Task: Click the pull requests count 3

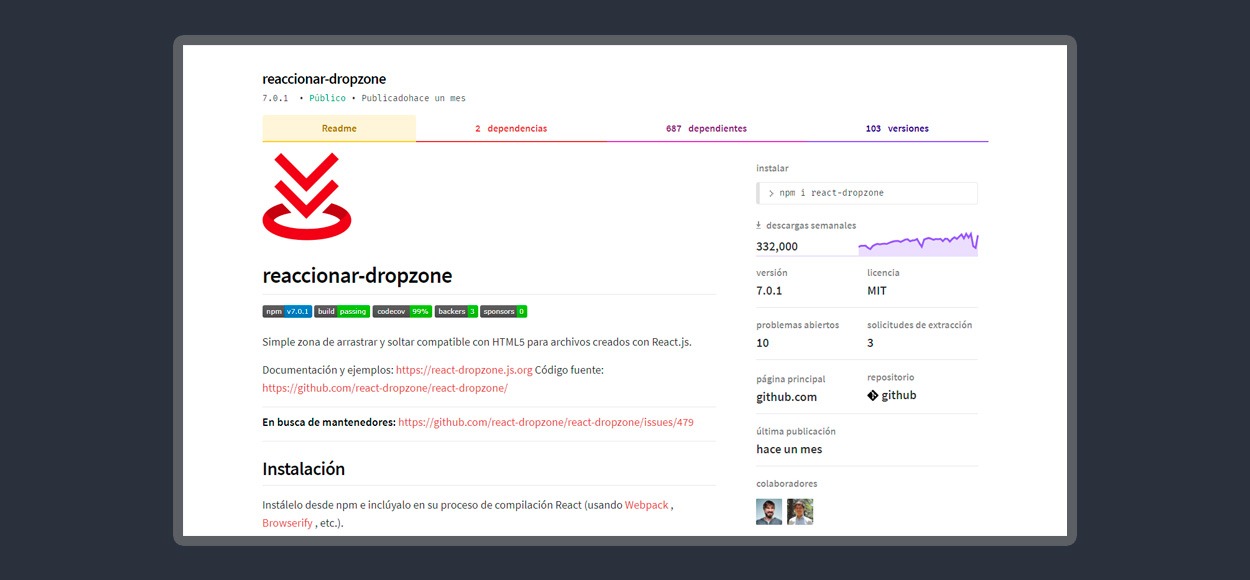Action: click(870, 343)
